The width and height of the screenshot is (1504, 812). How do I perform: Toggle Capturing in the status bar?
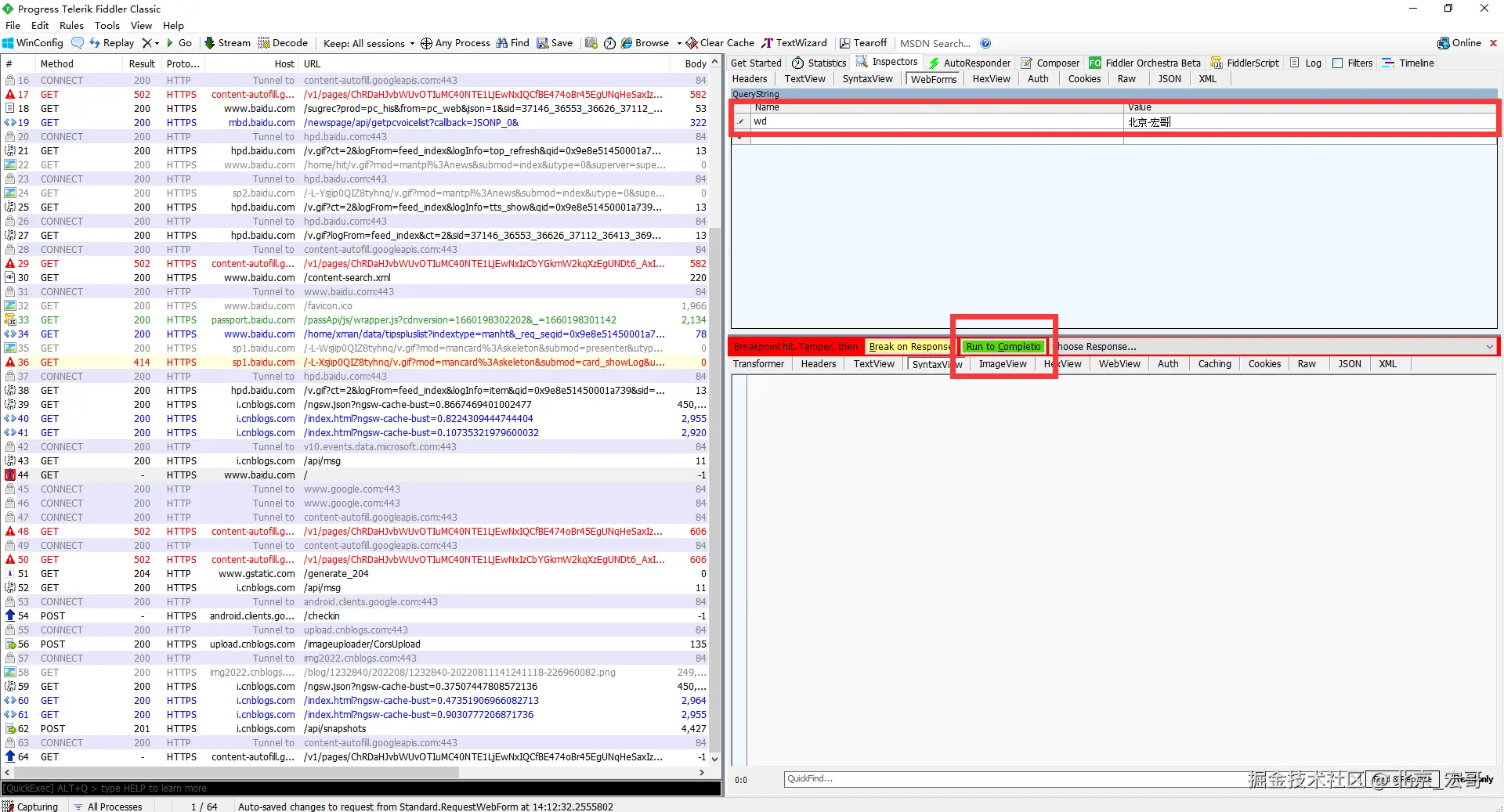31,807
